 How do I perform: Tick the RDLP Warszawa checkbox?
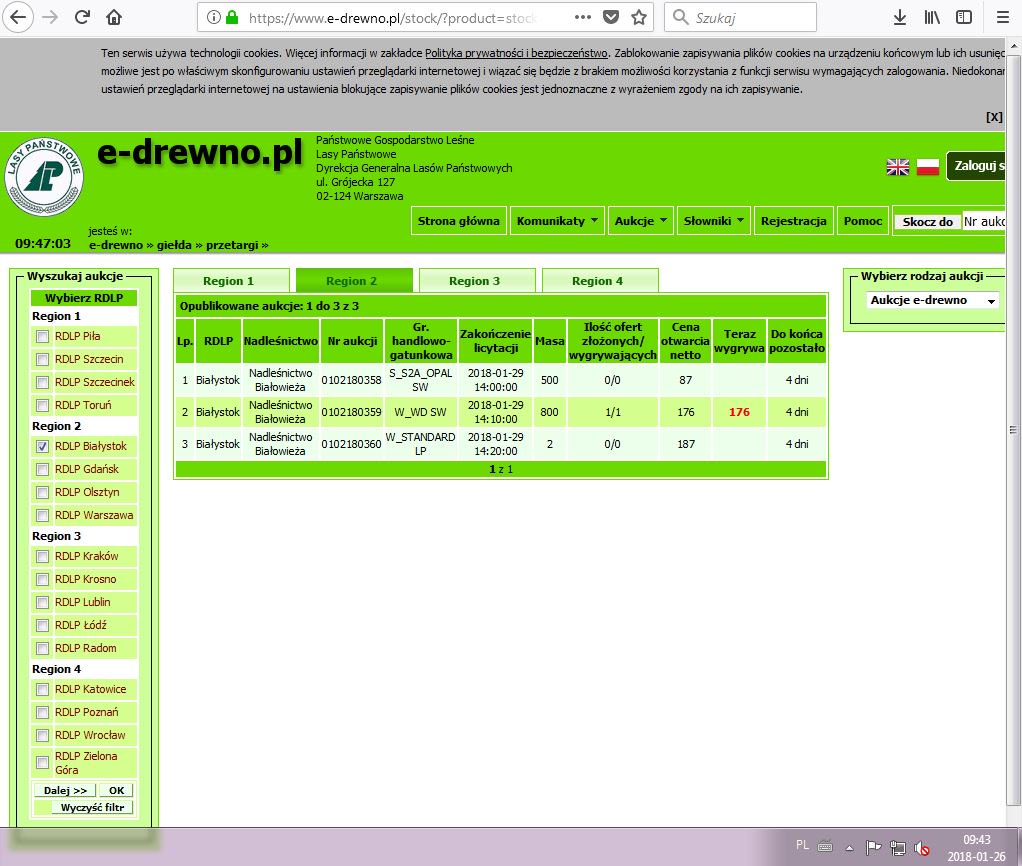[x=42, y=515]
